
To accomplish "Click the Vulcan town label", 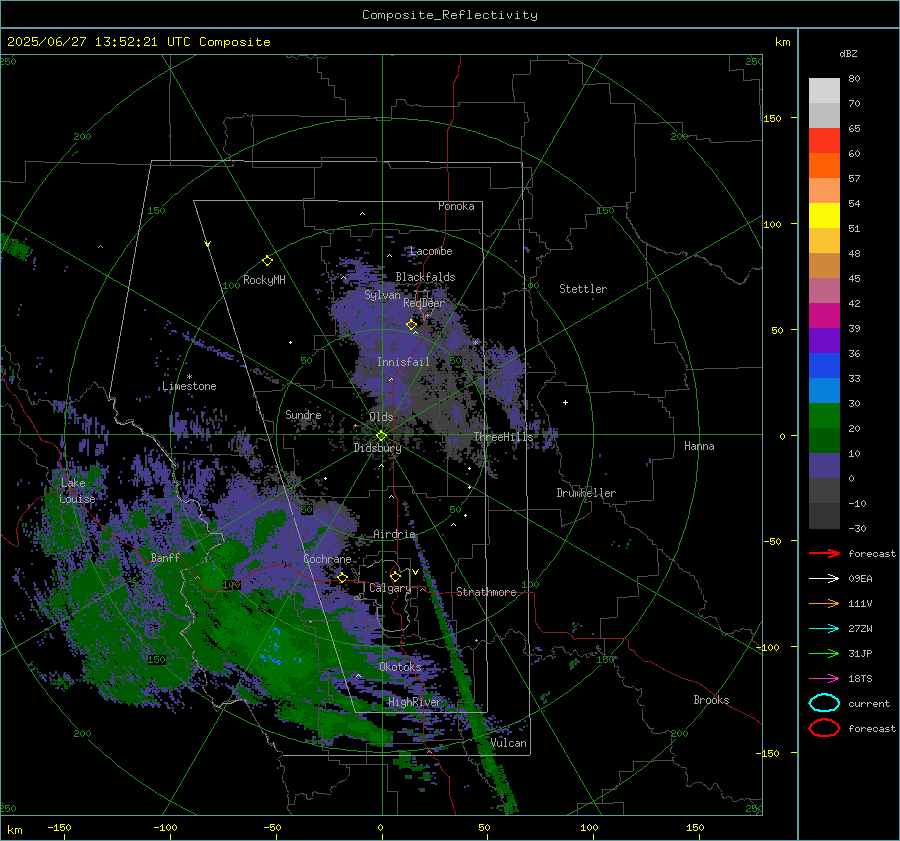I will pos(509,743).
